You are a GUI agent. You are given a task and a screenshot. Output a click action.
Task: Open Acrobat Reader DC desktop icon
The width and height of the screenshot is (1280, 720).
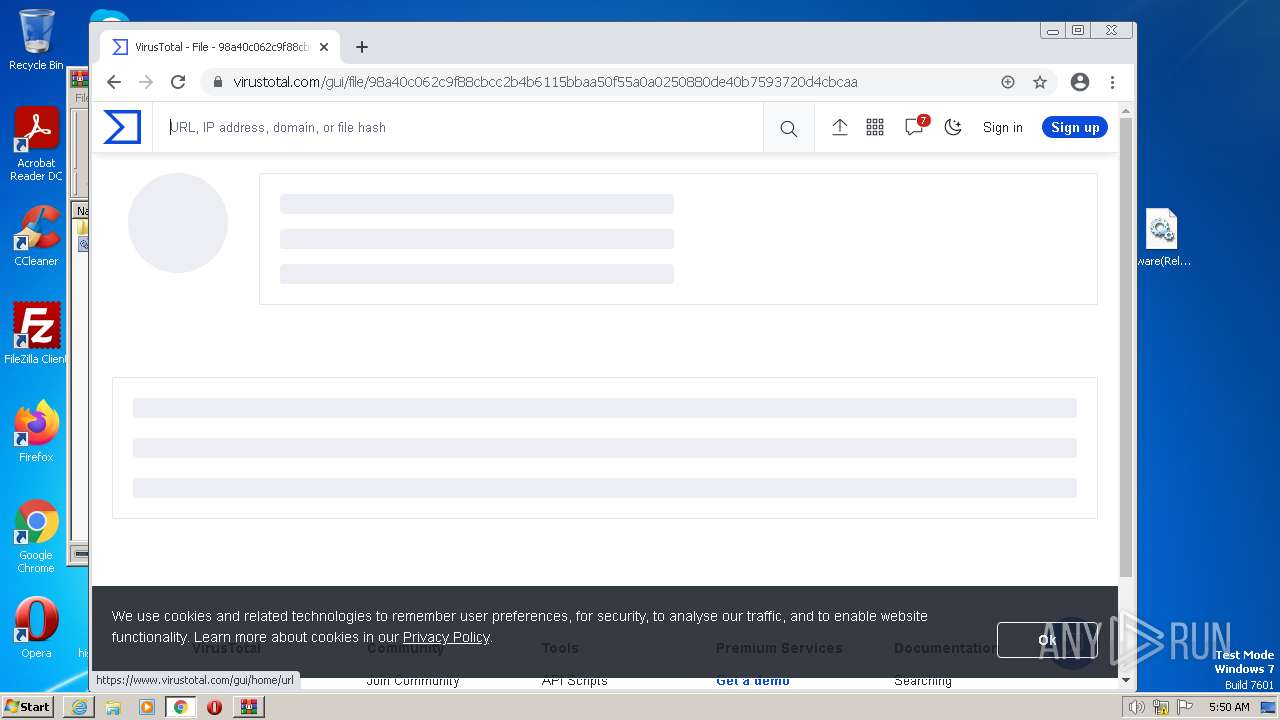[36, 145]
